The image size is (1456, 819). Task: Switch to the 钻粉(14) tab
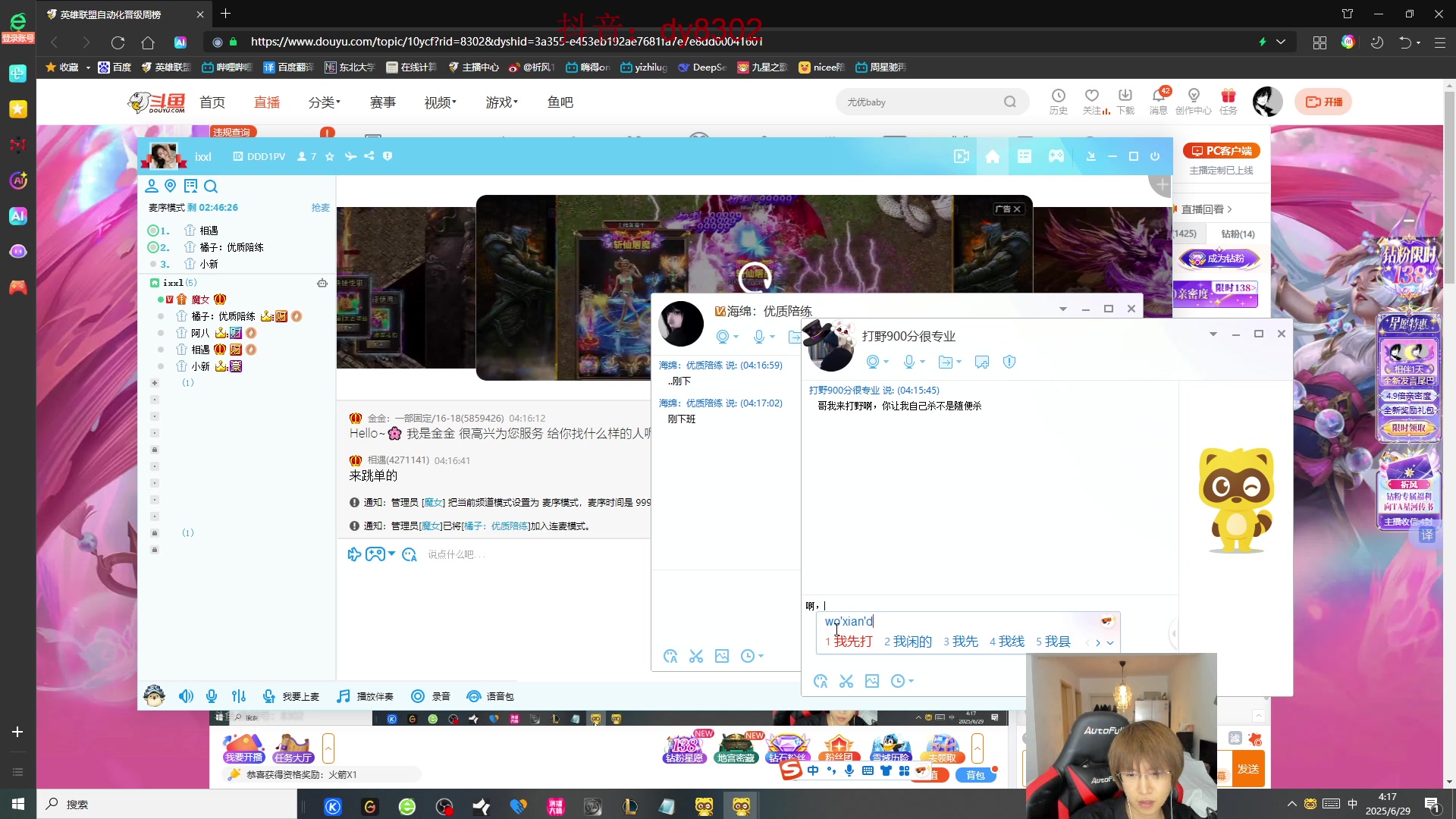pos(1238,234)
